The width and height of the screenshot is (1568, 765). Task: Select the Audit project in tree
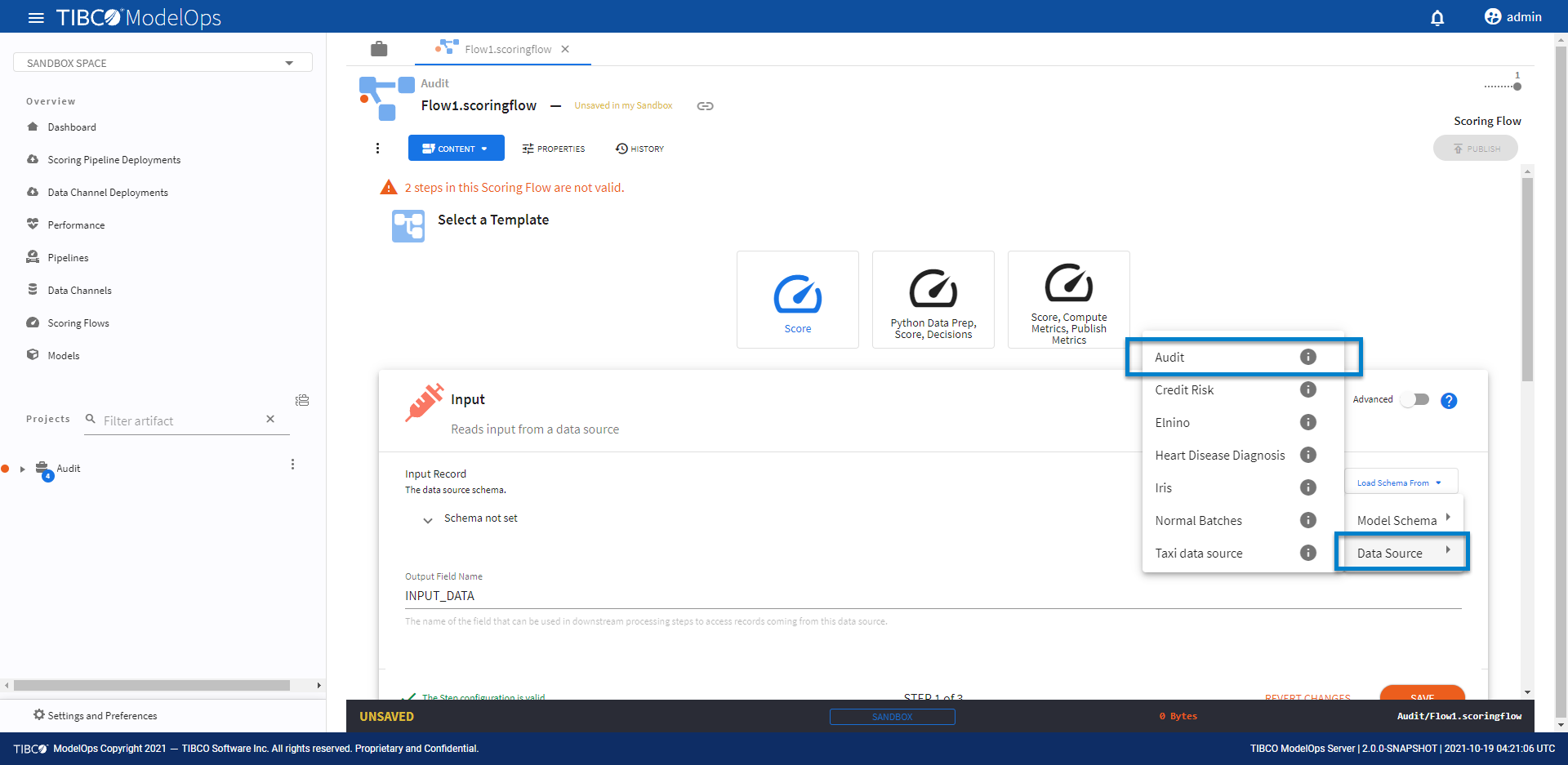69,469
